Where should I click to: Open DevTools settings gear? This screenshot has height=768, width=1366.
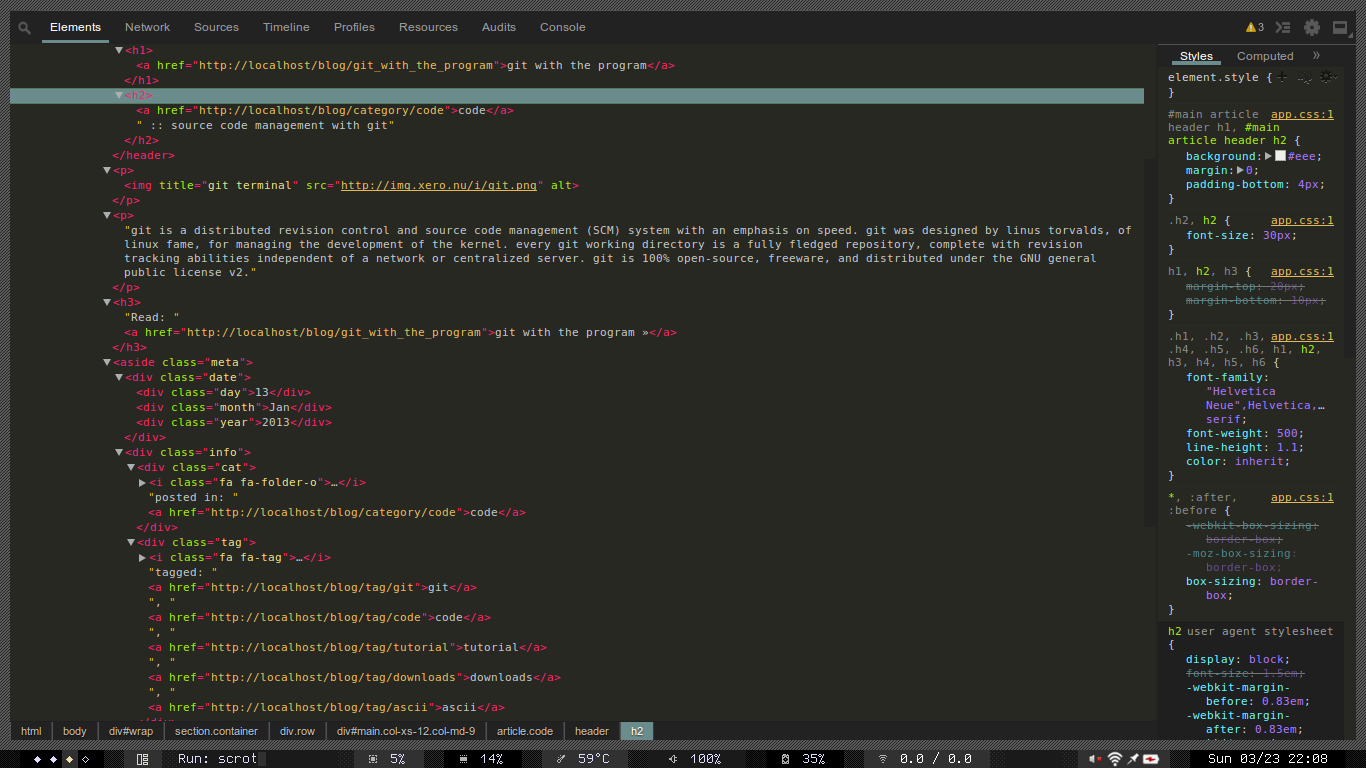[1312, 28]
